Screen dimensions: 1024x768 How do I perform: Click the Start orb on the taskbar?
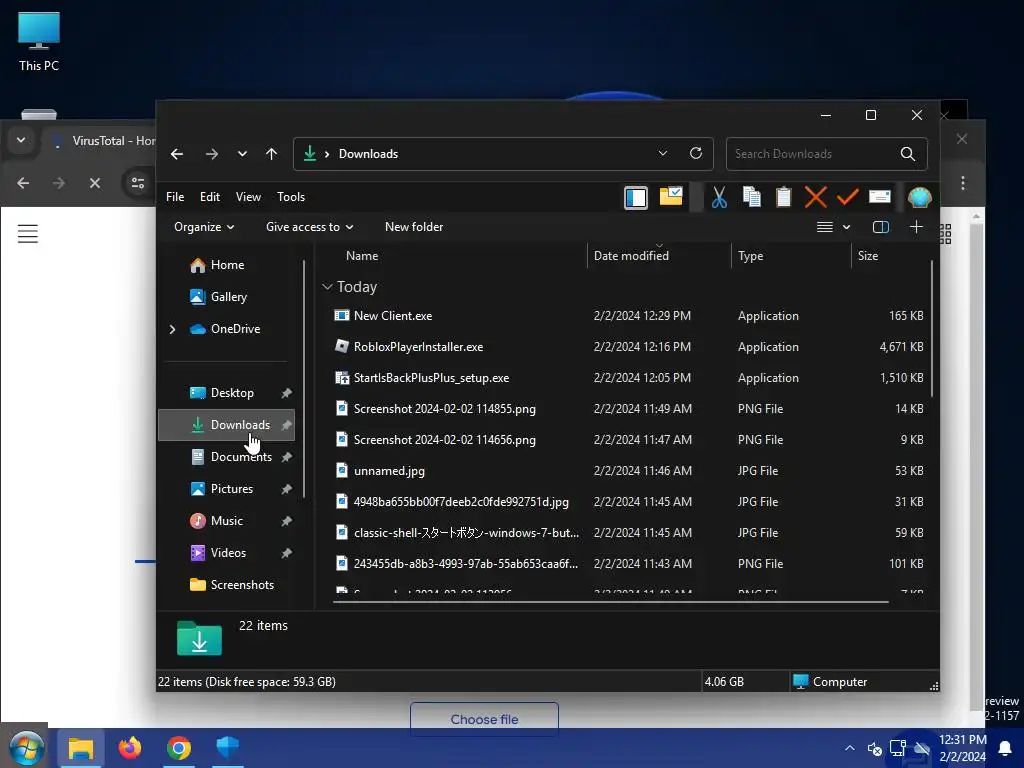click(26, 747)
